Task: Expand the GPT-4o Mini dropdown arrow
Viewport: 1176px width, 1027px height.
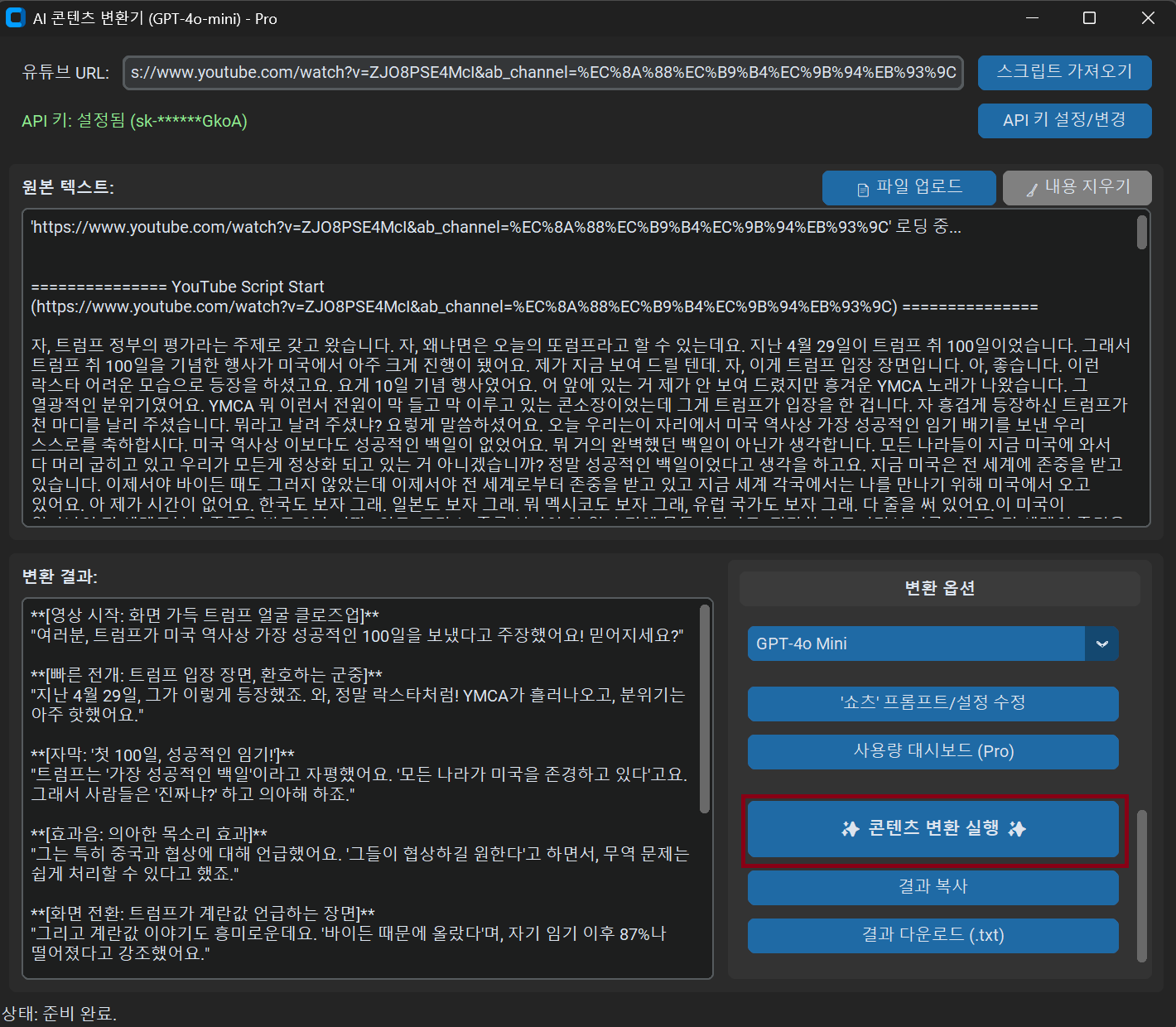Action: tap(1101, 644)
